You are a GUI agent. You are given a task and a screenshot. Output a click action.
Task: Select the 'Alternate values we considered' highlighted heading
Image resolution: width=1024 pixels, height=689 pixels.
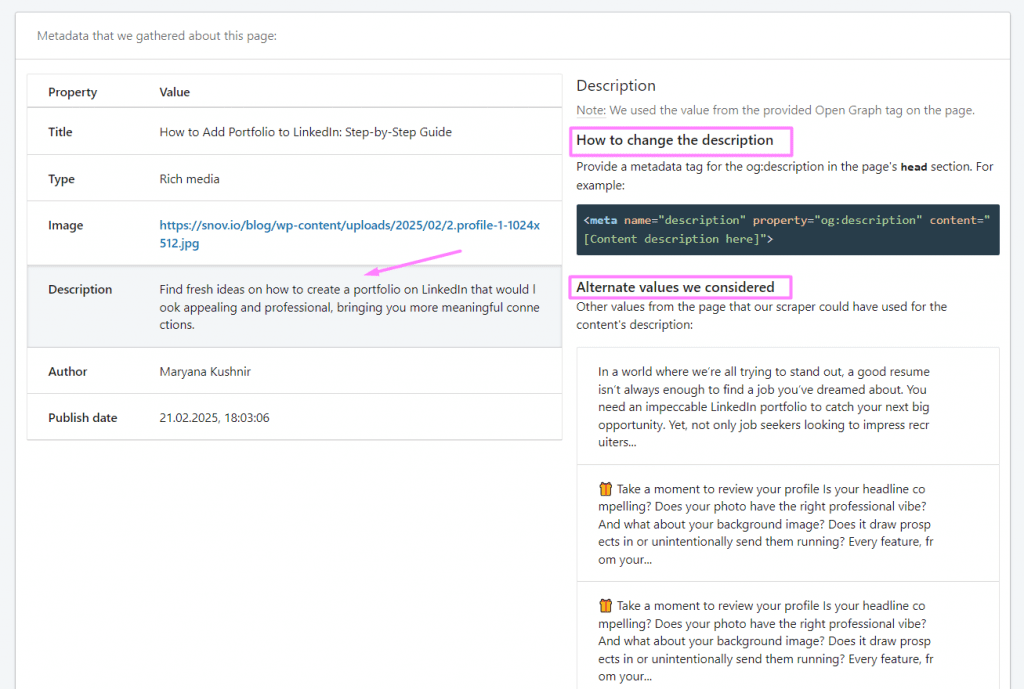pyautogui.click(x=680, y=287)
